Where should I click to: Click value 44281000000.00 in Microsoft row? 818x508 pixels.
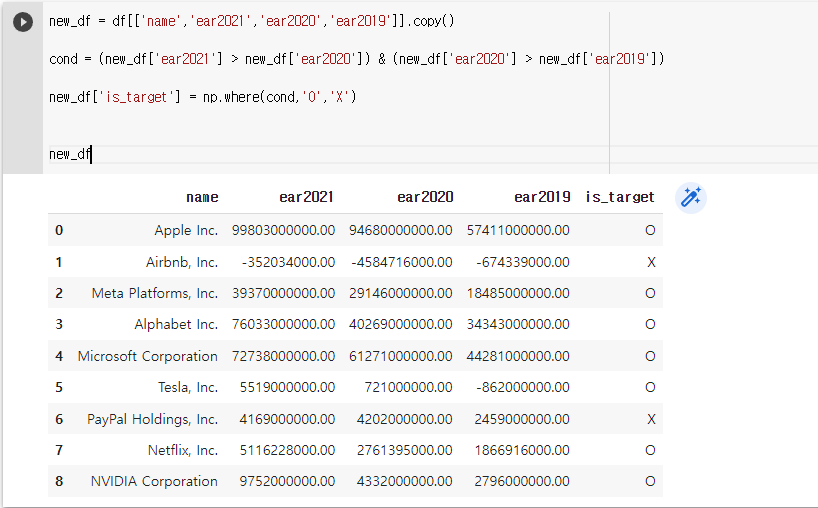pos(518,356)
